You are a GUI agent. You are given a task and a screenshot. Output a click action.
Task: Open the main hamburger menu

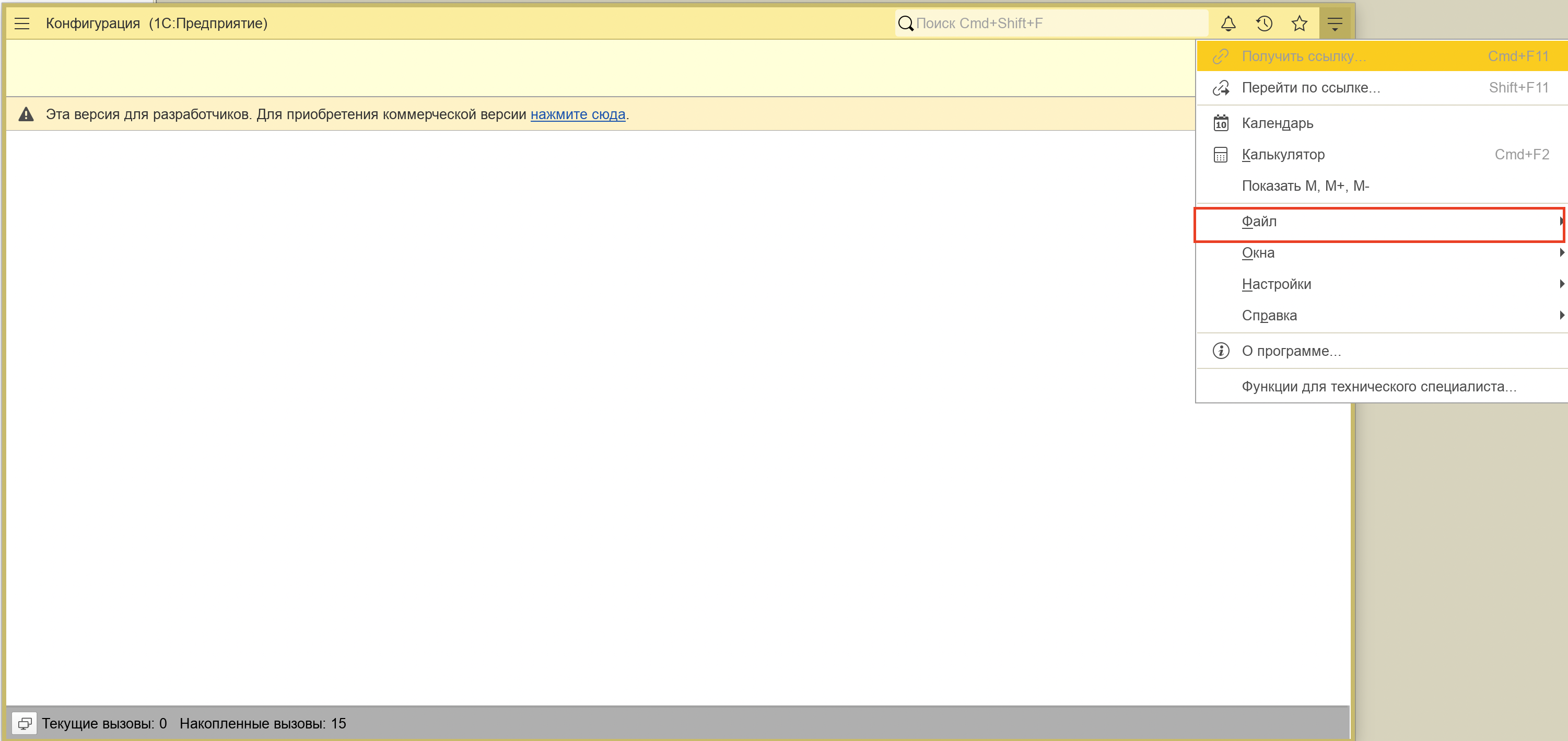[22, 24]
